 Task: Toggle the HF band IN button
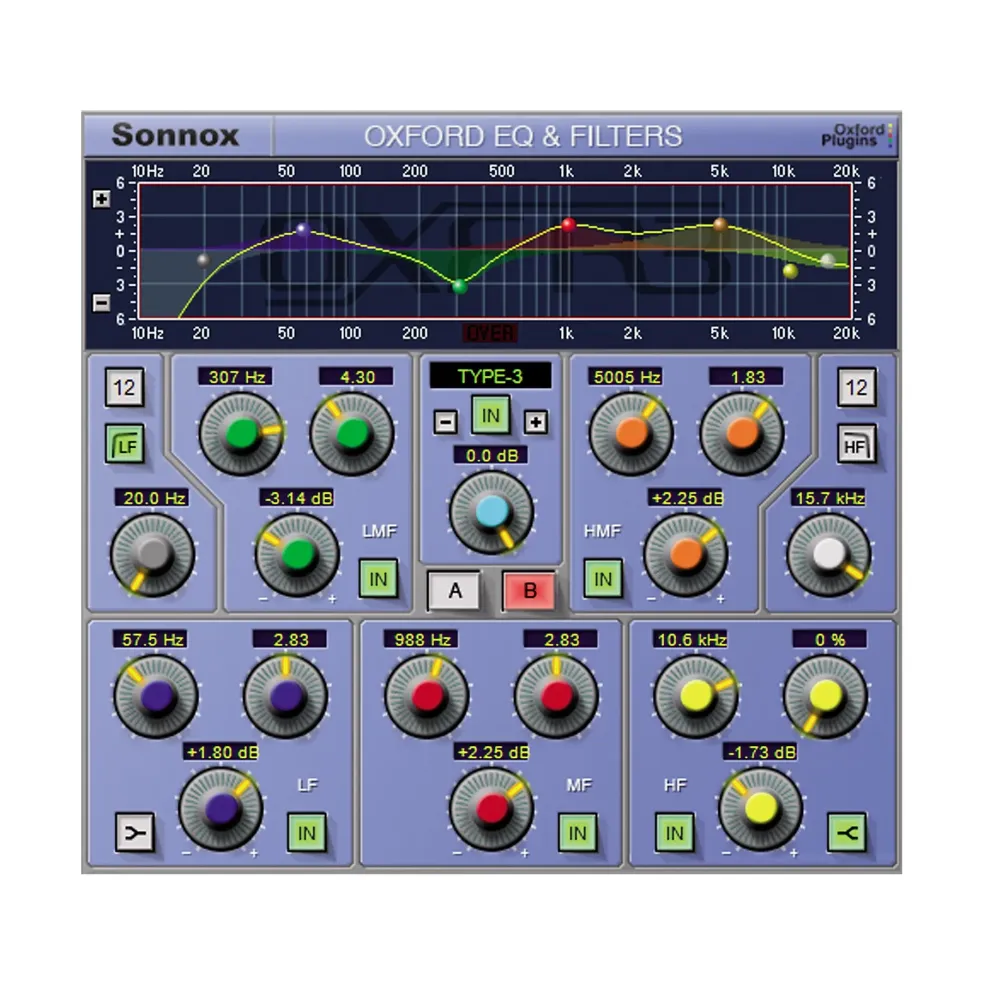(675, 833)
